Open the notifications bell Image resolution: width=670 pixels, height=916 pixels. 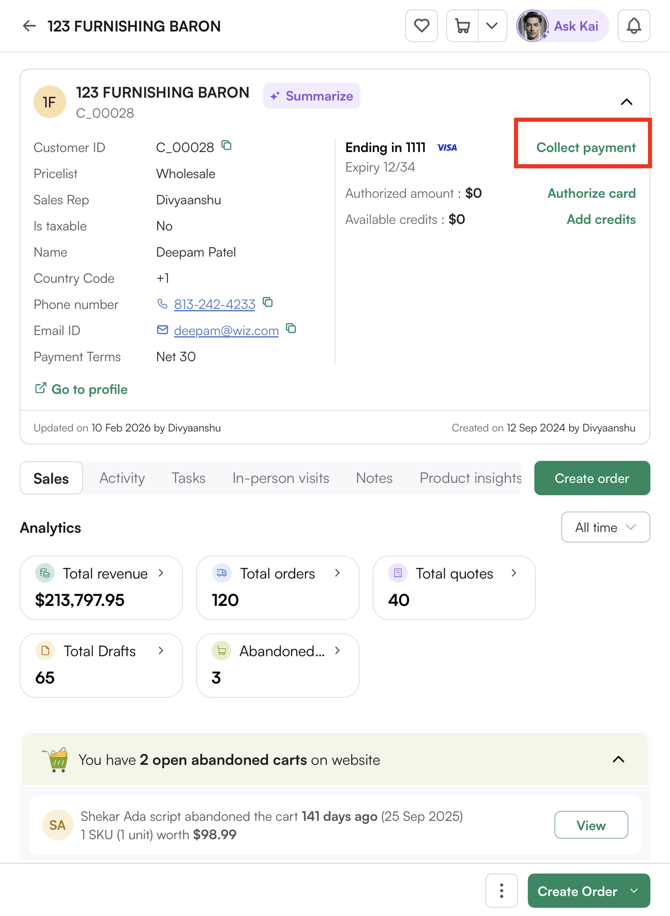[x=634, y=26]
